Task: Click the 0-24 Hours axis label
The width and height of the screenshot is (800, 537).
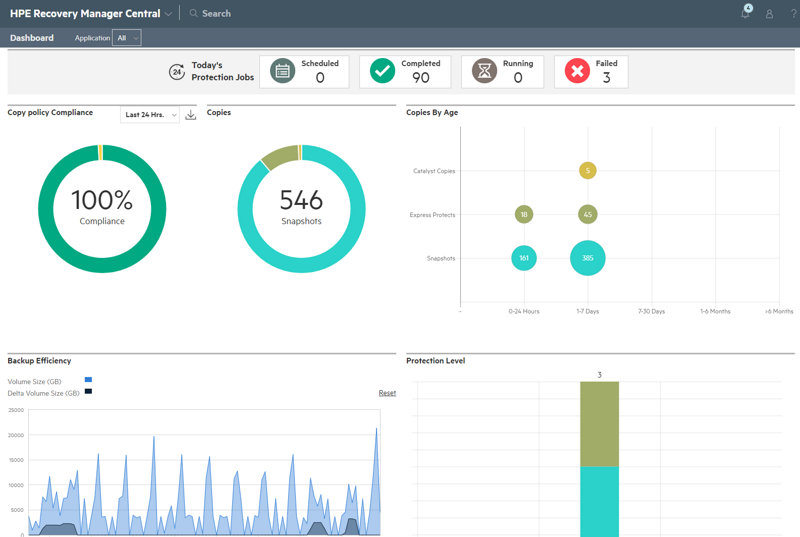Action: click(524, 311)
